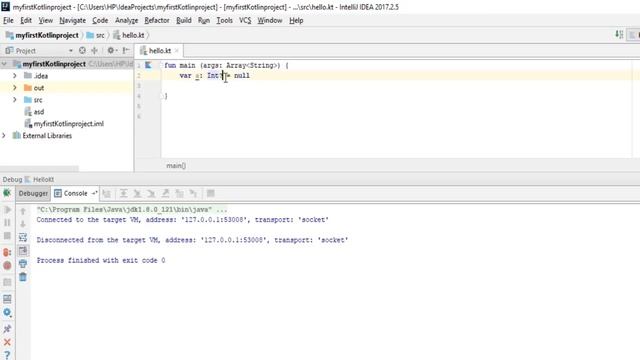This screenshot has width=640, height=360.
Task: Click Drop Frame debugger icon
Action: (x=179, y=193)
